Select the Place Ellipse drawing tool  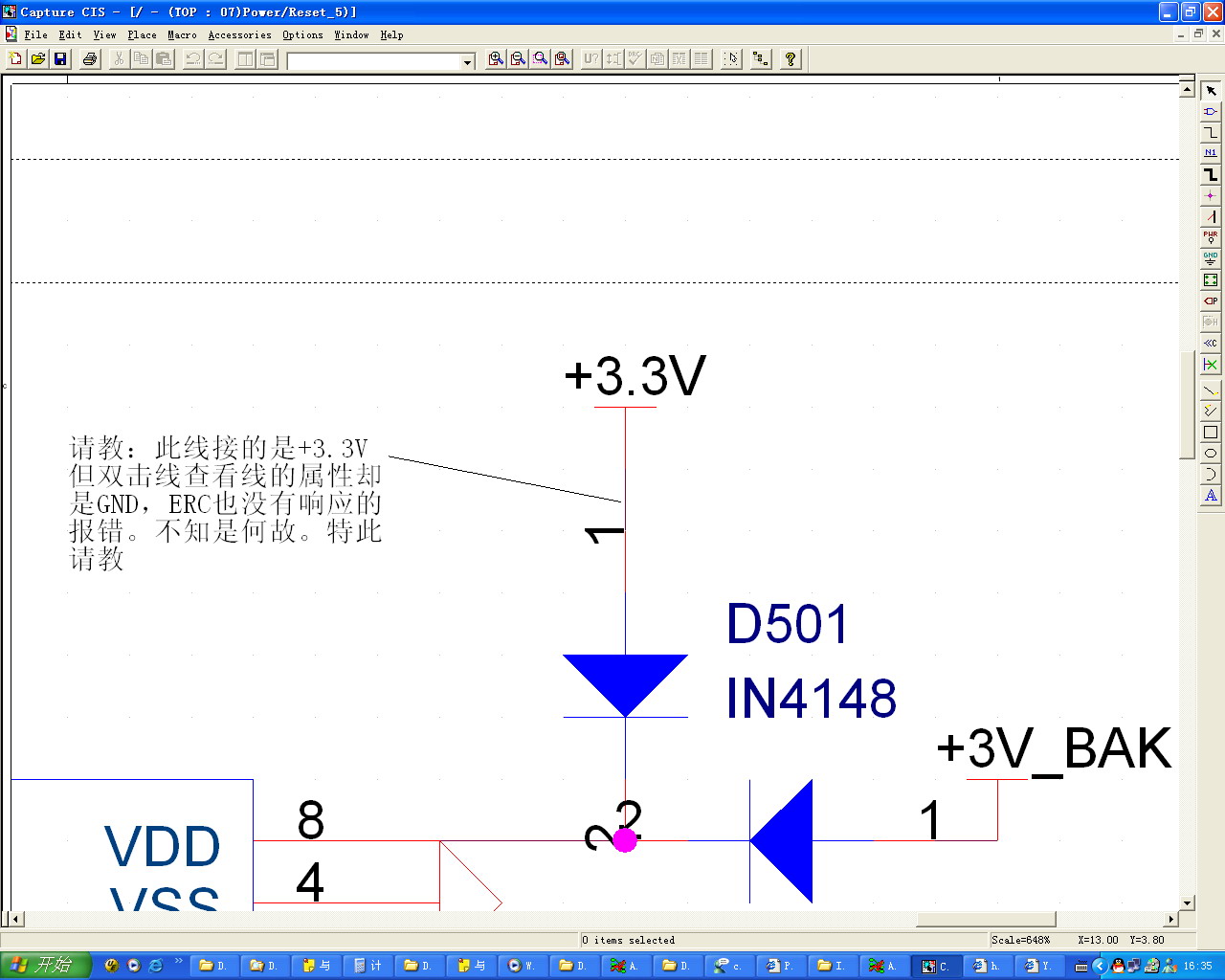[1211, 454]
